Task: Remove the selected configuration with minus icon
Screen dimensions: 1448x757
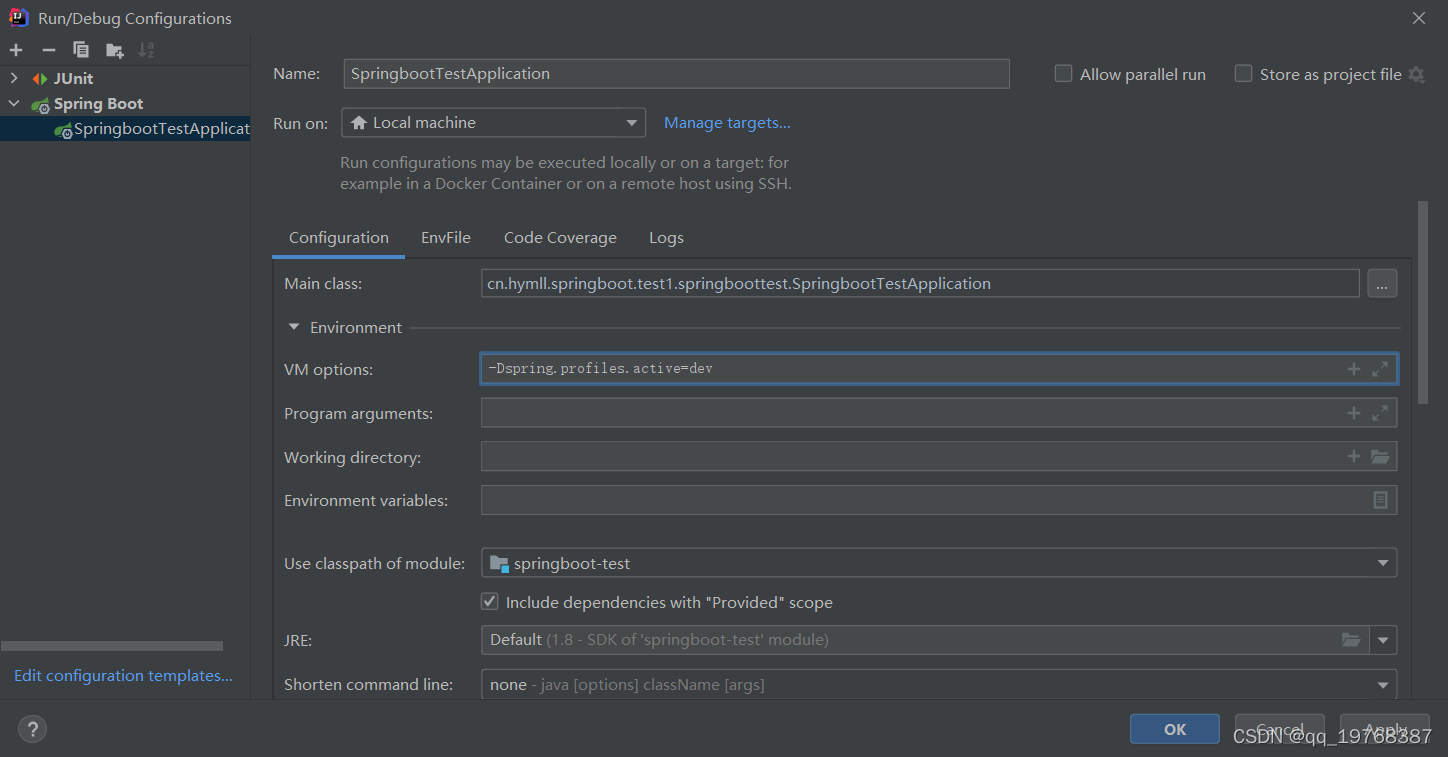Action: coord(48,50)
